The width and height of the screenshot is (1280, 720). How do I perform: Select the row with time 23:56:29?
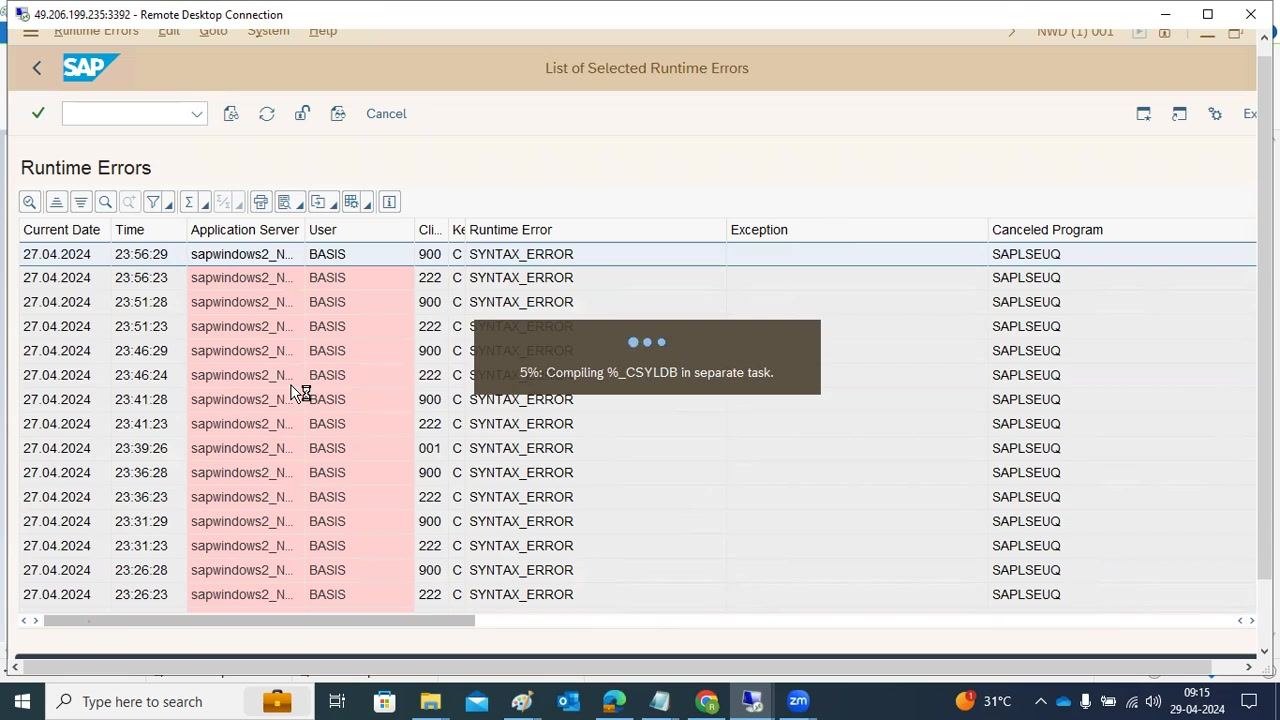tap(638, 254)
